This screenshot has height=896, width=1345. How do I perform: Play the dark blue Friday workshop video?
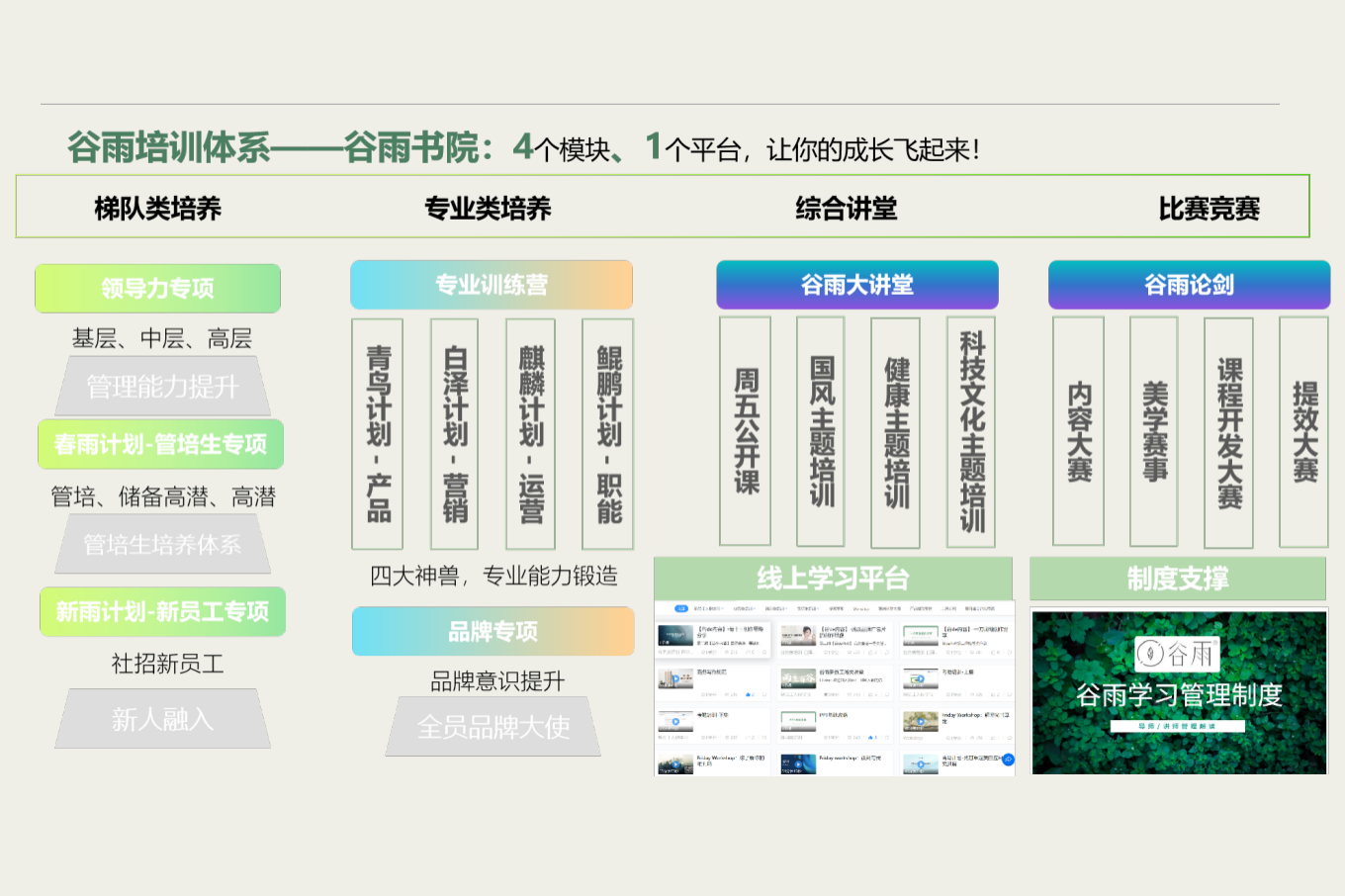pyautogui.click(x=797, y=763)
